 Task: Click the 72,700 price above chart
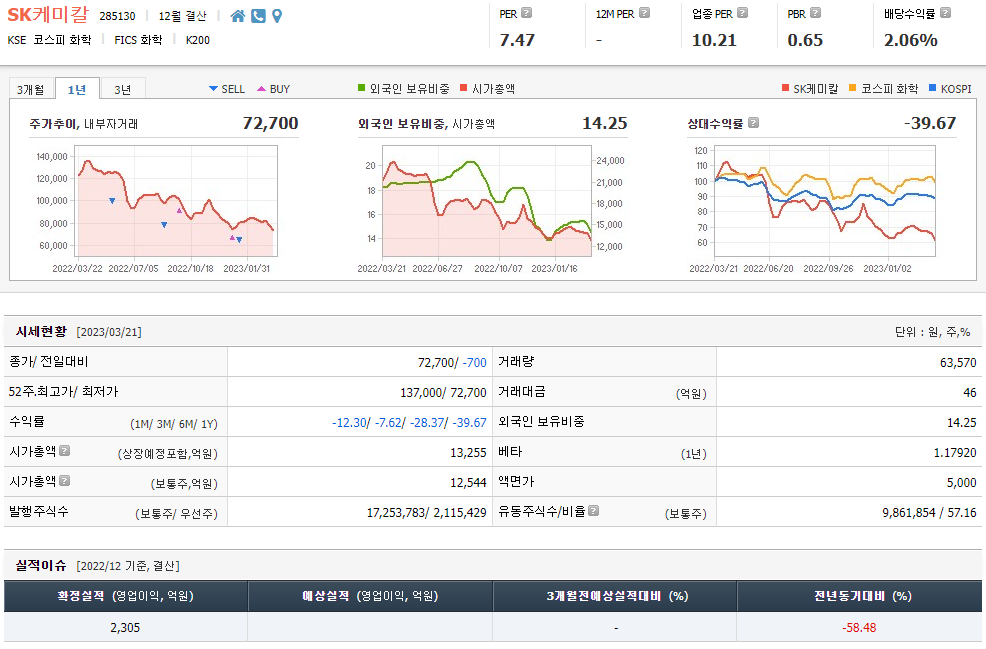(270, 123)
